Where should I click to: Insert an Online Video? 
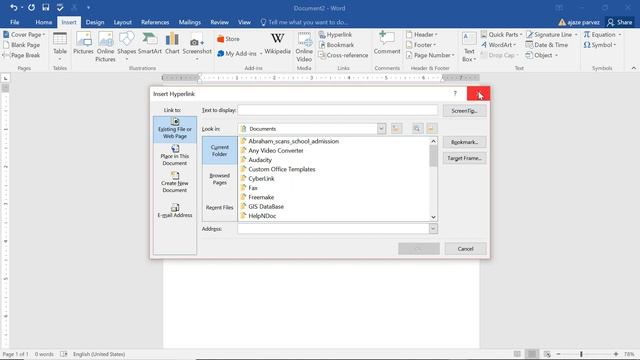pyautogui.click(x=304, y=47)
